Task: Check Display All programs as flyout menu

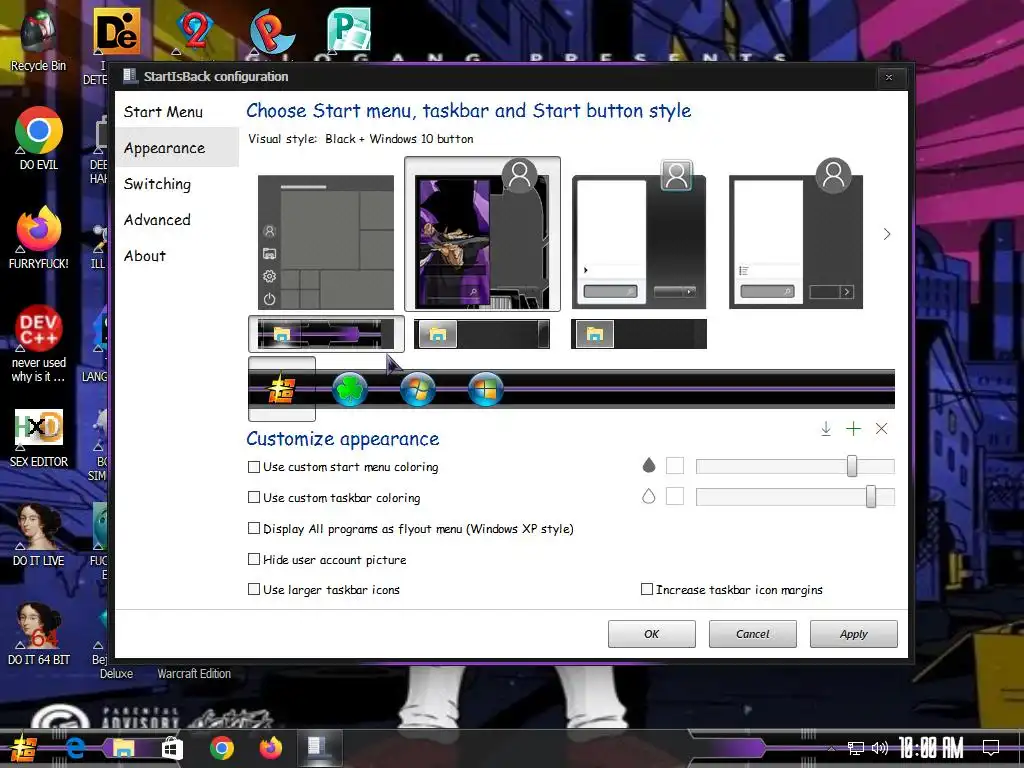Action: tap(254, 528)
